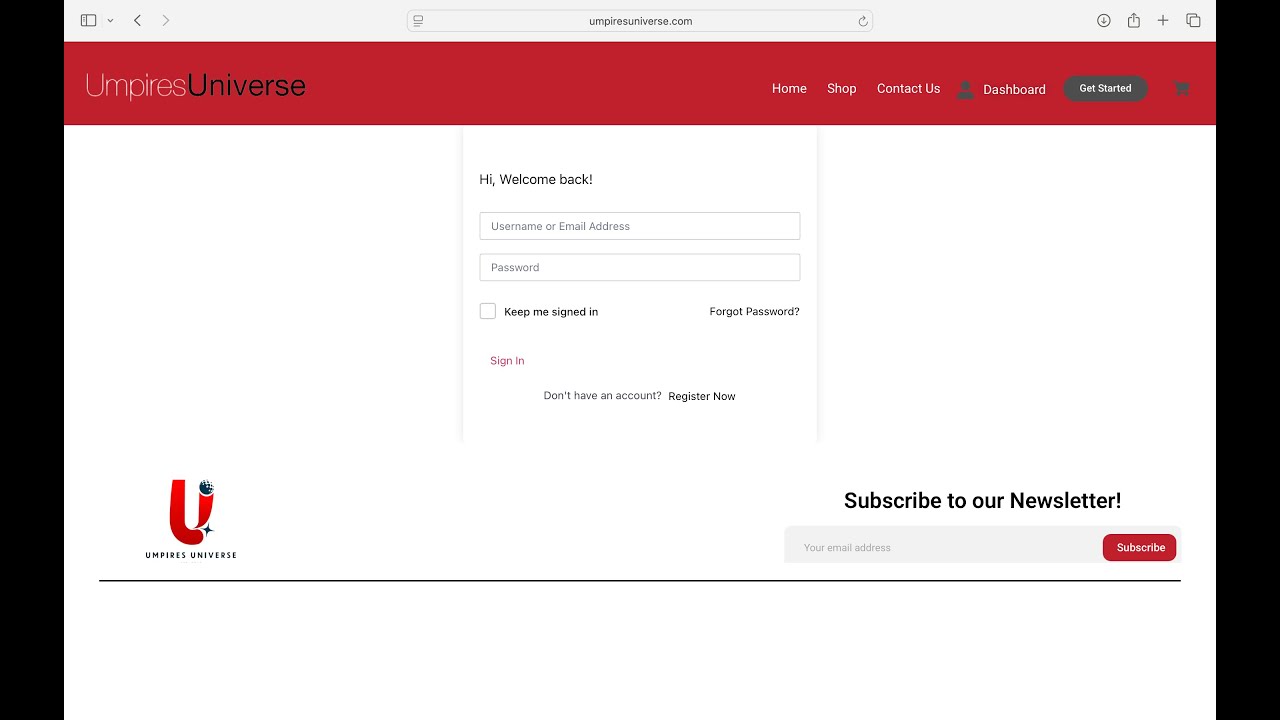
Task: Check the Keep me signed in checkbox
Action: [x=488, y=311]
